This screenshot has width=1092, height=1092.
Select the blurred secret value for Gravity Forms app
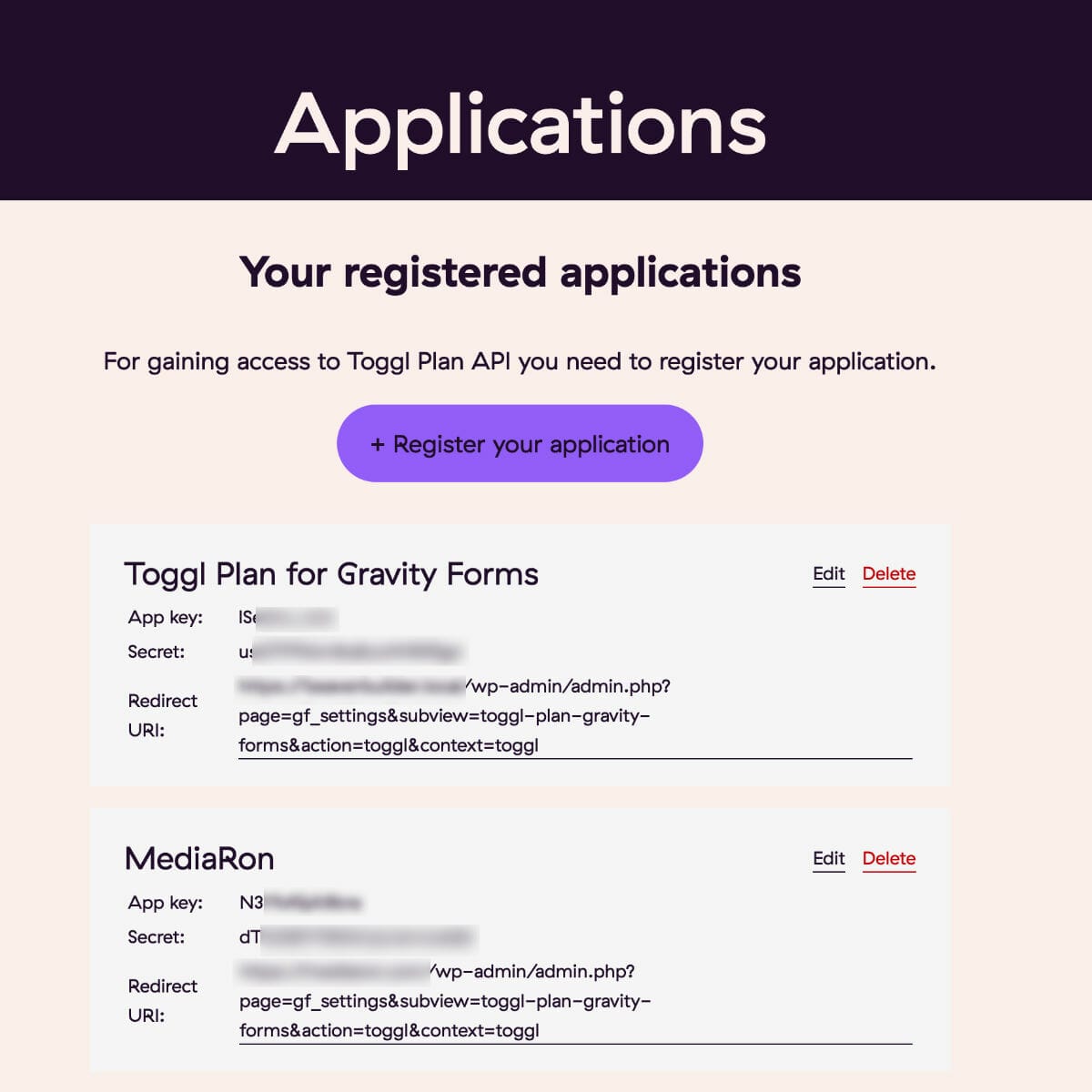[350, 652]
